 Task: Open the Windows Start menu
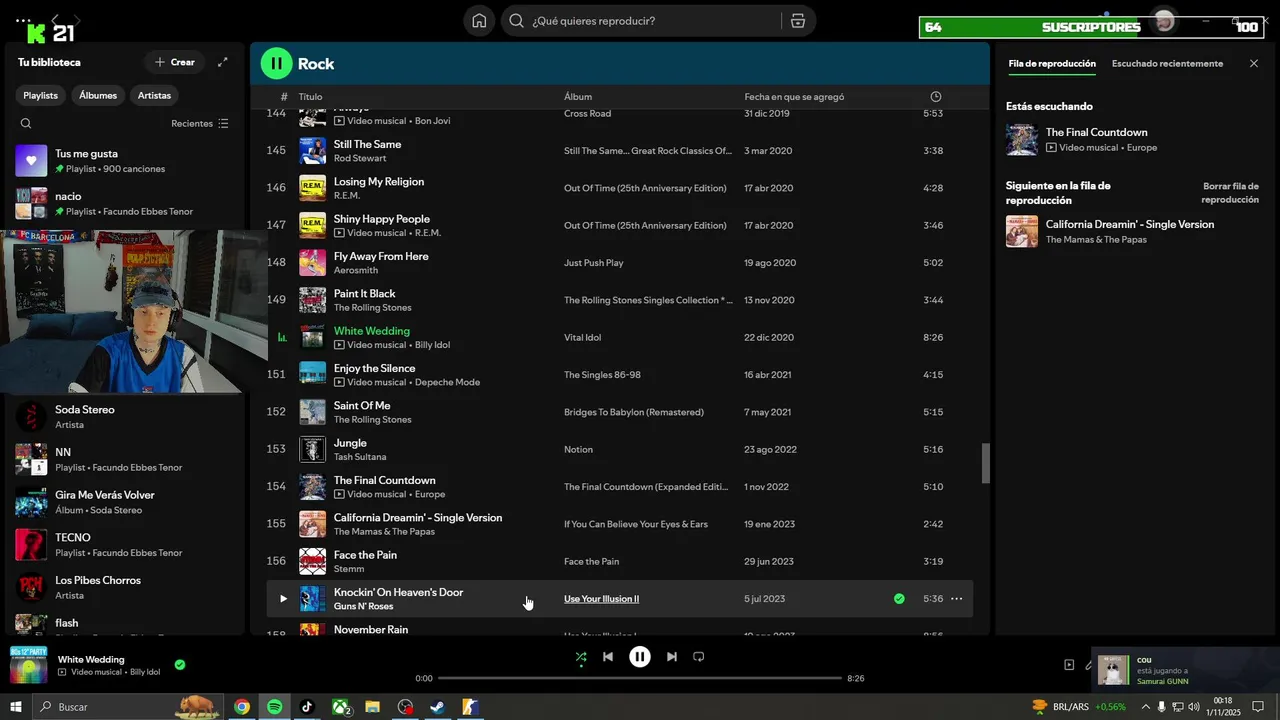click(x=16, y=707)
